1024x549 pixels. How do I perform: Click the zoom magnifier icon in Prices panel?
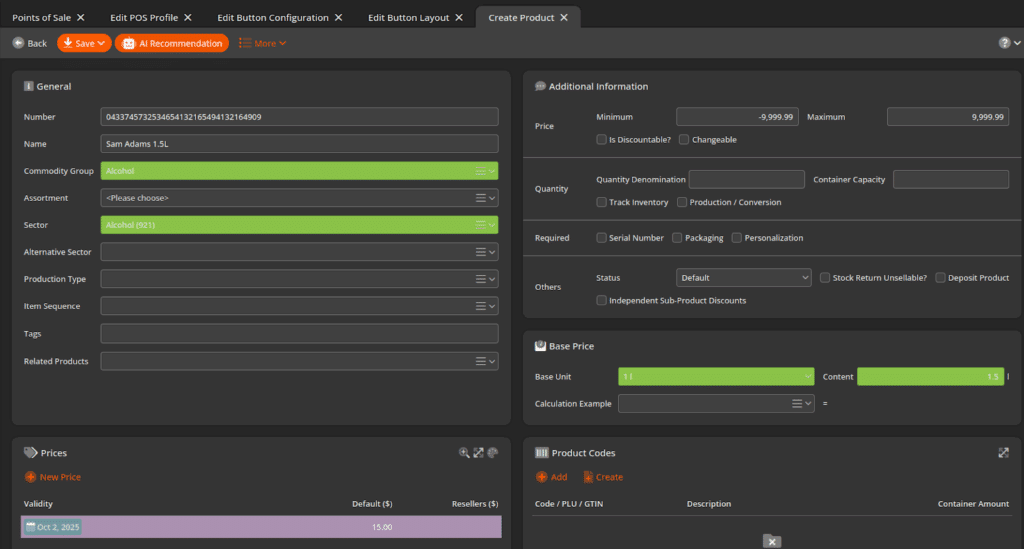tap(464, 453)
